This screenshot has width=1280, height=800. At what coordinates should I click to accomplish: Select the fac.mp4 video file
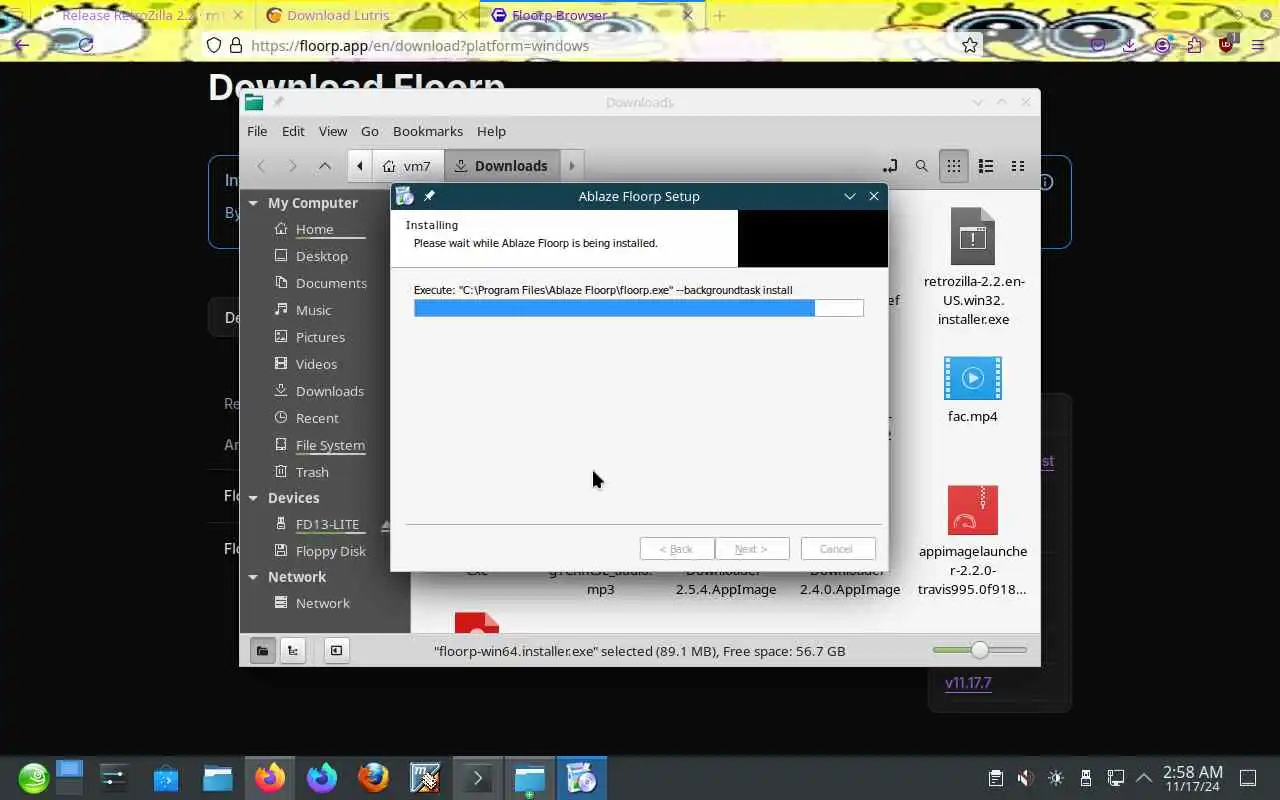click(973, 390)
